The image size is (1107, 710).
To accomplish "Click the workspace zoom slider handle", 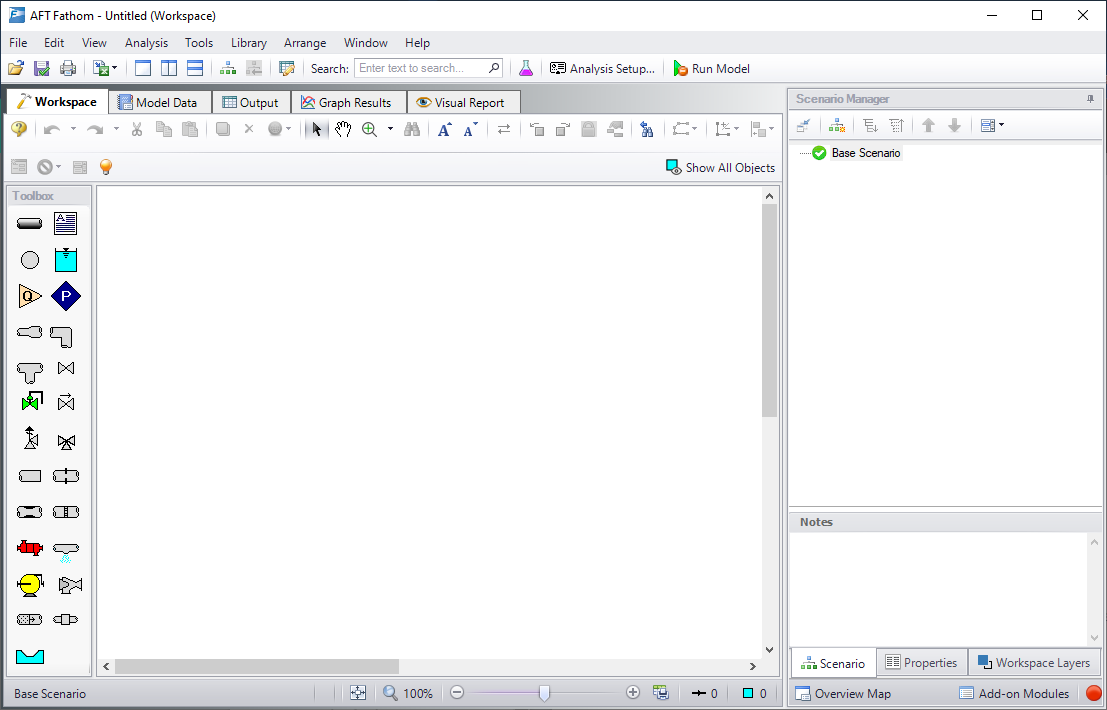I will pyautogui.click(x=544, y=693).
